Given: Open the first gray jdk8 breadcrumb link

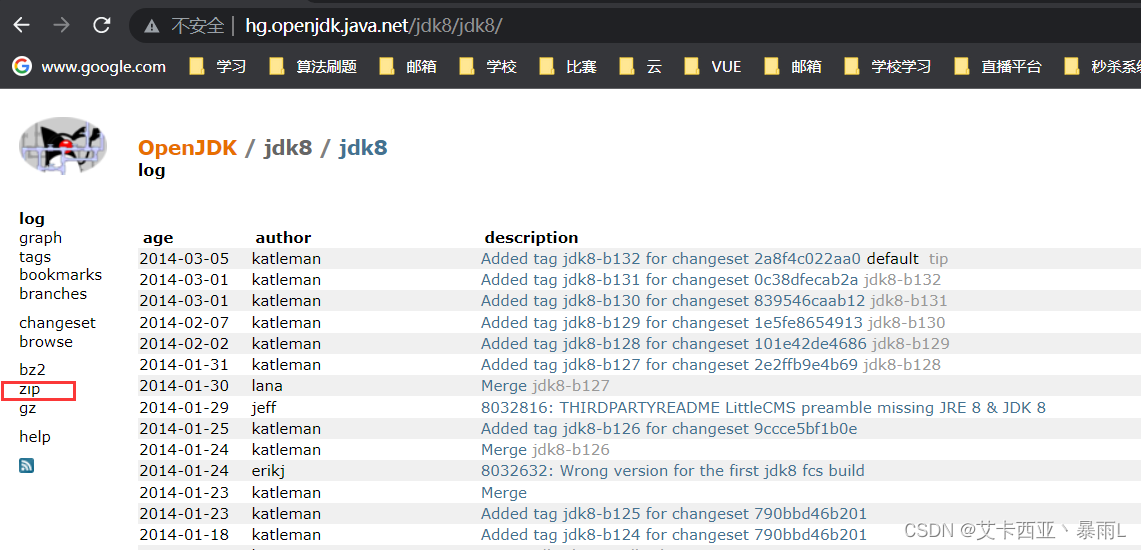Looking at the screenshot, I should pyautogui.click(x=287, y=148).
